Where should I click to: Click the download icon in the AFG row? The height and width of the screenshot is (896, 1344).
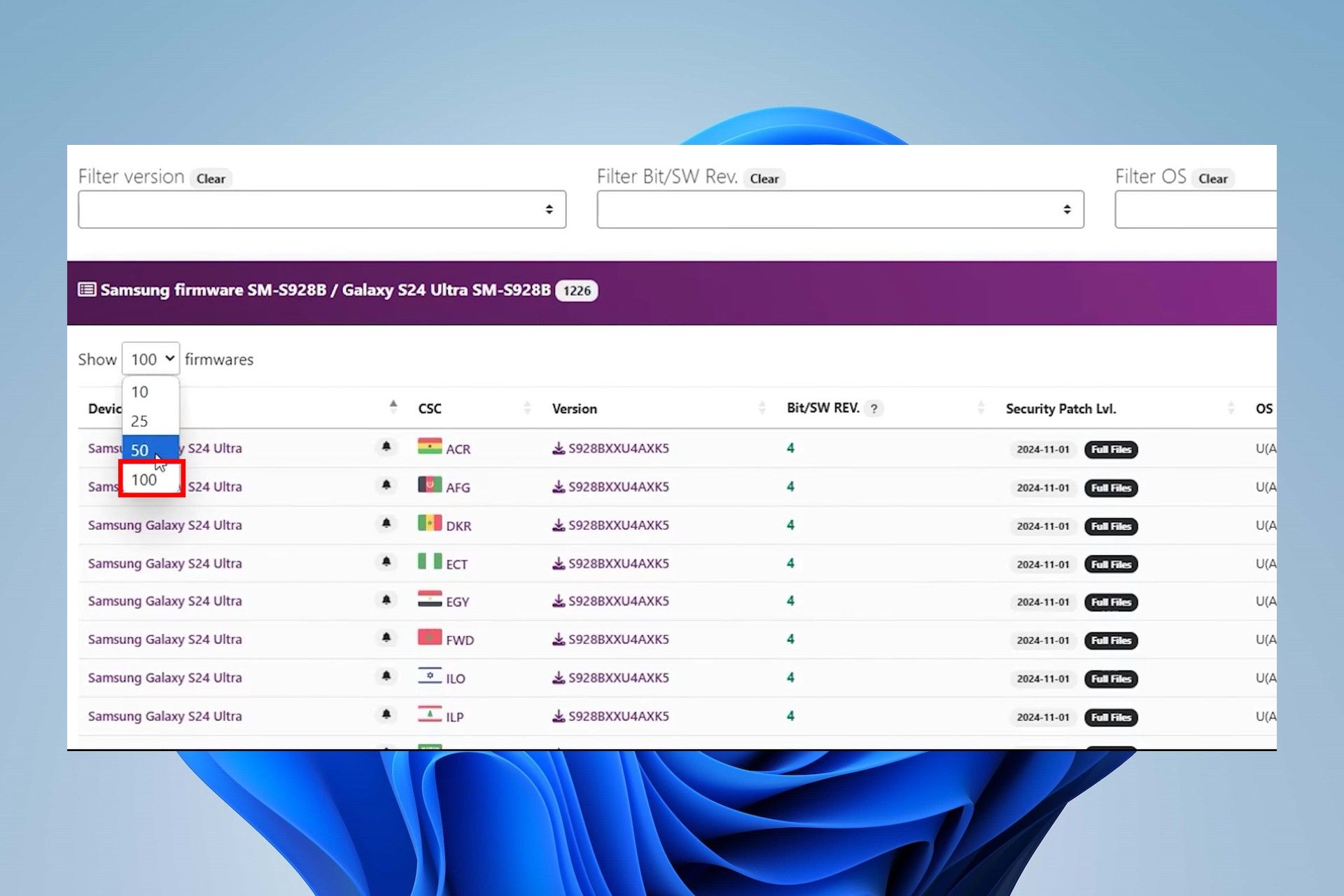(559, 486)
